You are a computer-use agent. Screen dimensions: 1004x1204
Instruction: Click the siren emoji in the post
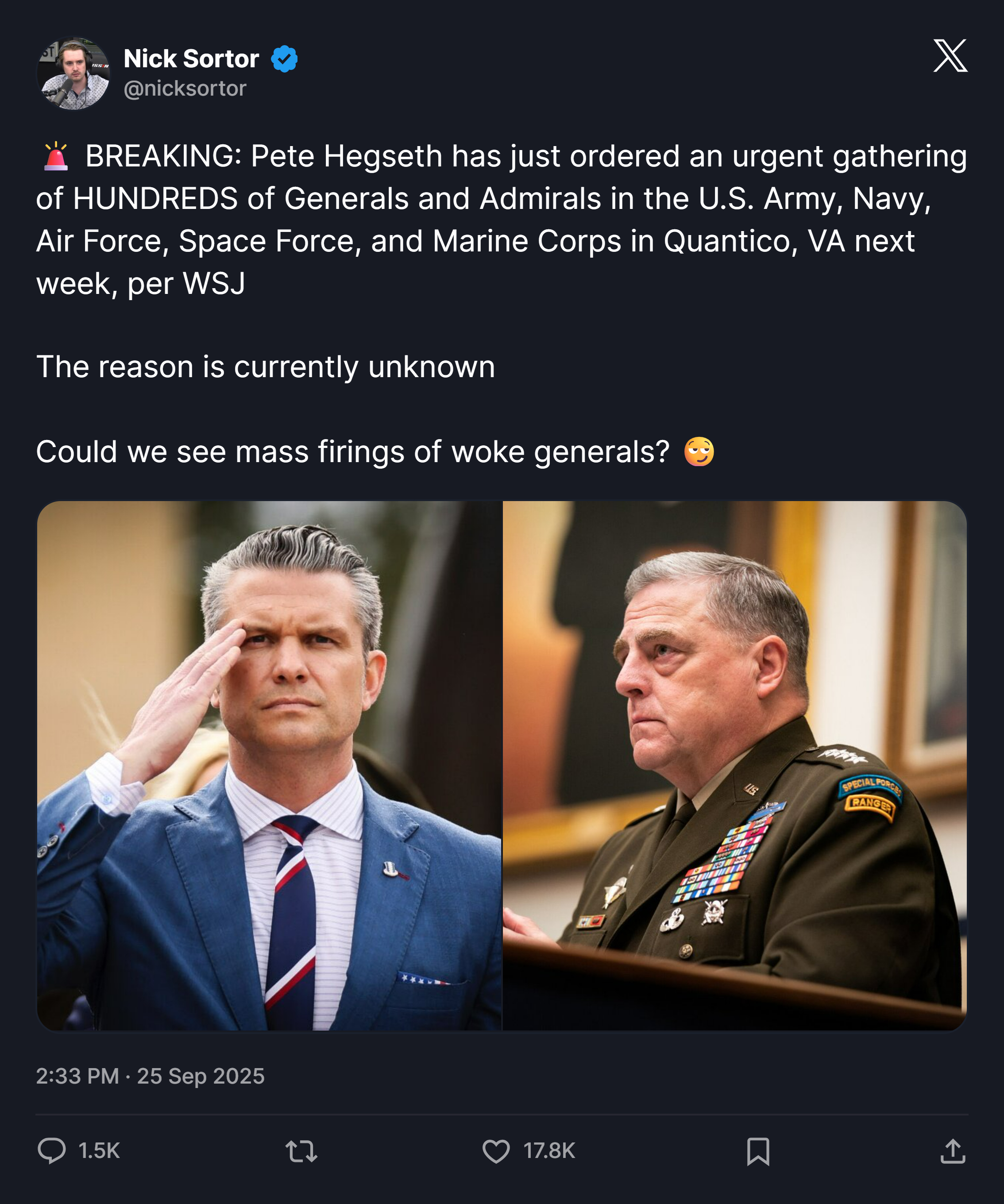point(56,156)
